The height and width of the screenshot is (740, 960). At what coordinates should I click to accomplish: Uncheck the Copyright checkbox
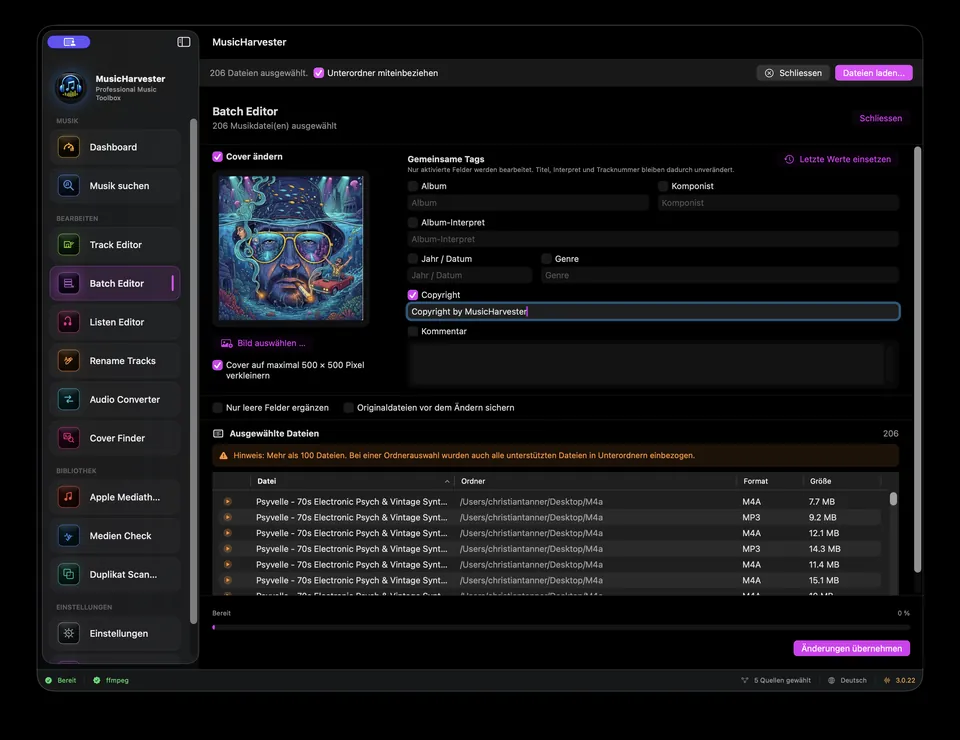pos(413,295)
